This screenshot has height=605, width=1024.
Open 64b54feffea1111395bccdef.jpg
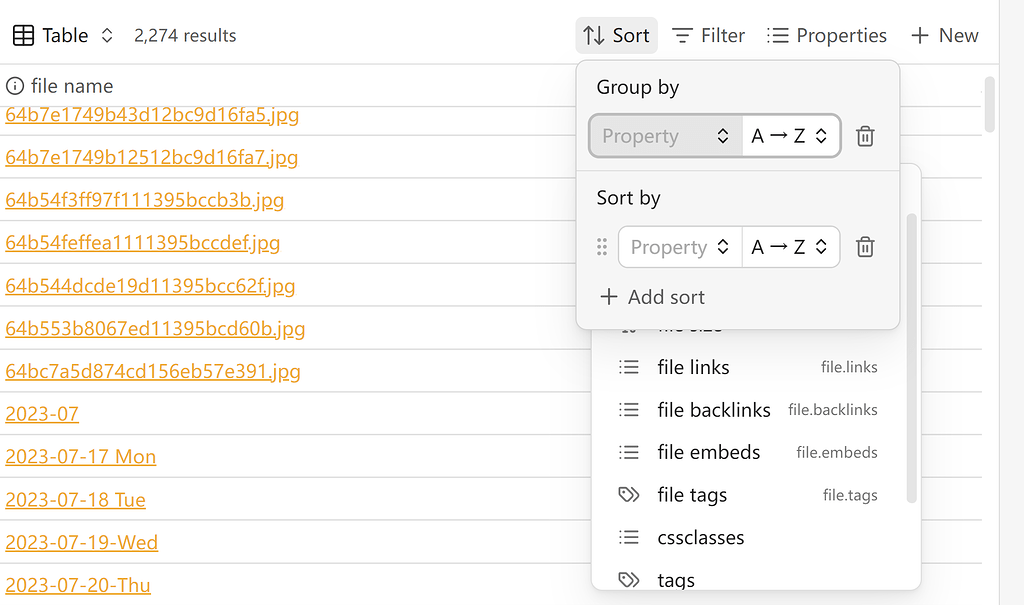pos(142,243)
